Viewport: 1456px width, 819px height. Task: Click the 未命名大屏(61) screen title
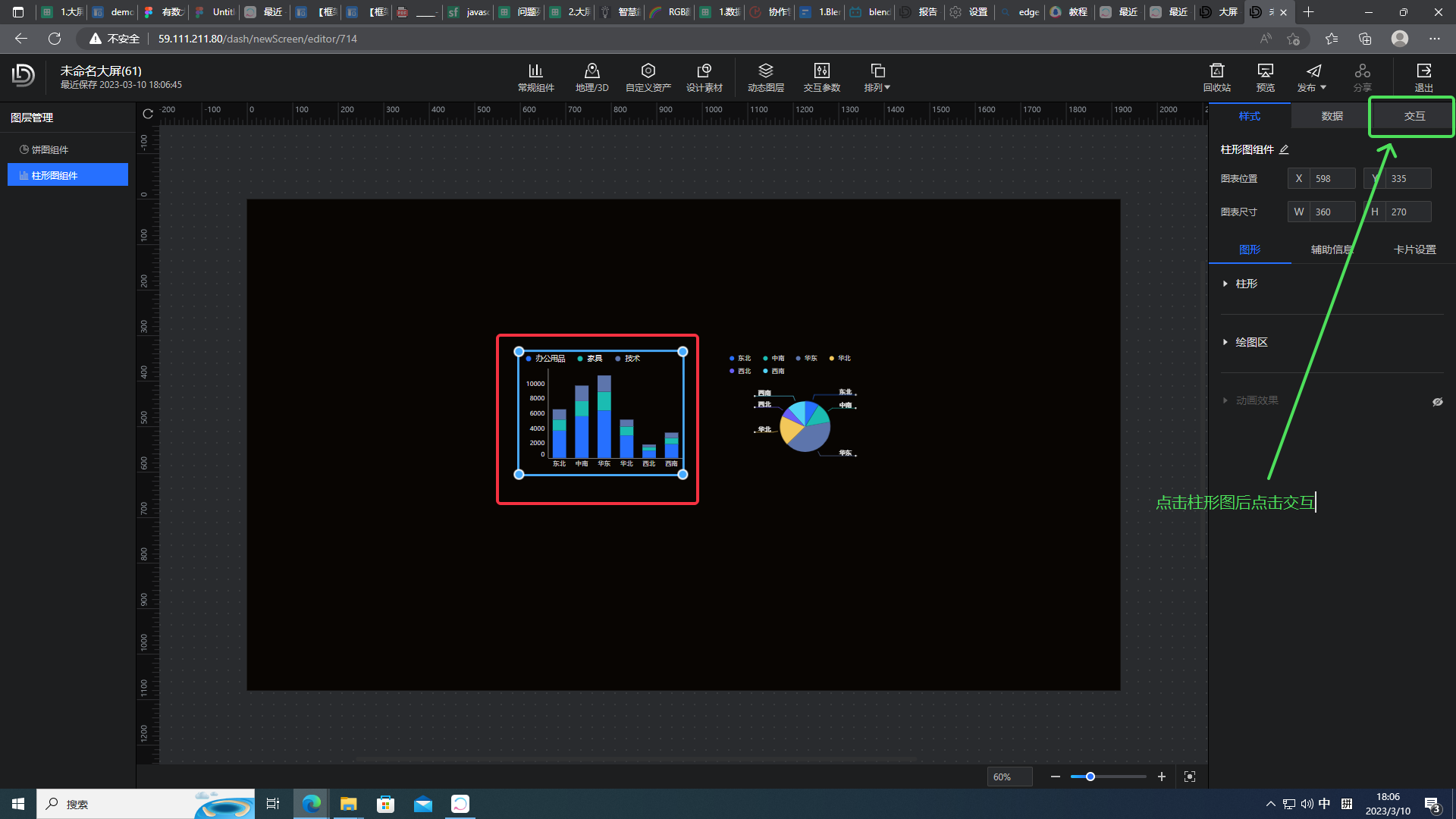click(101, 71)
